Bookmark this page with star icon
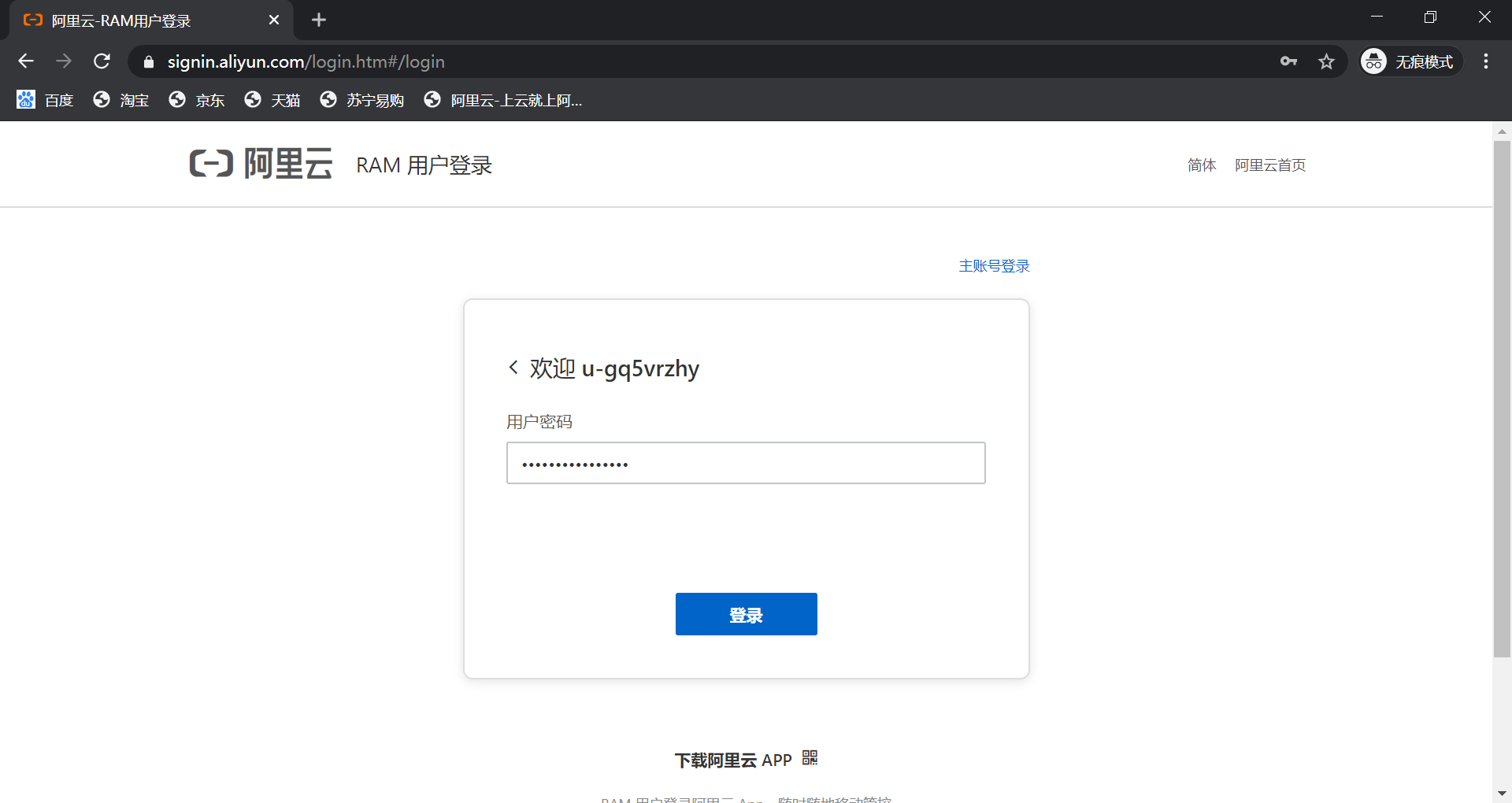This screenshot has height=803, width=1512. (1326, 61)
